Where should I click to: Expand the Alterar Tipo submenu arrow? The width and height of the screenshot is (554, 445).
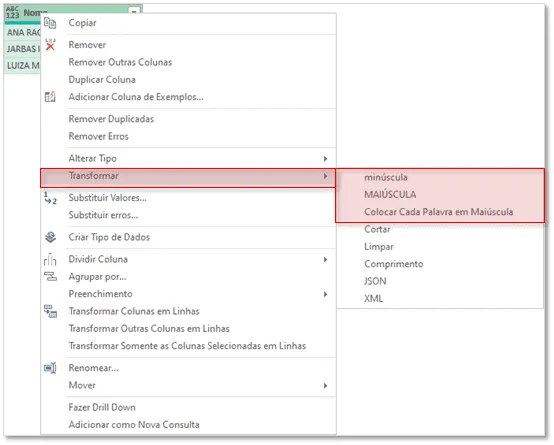coord(325,159)
